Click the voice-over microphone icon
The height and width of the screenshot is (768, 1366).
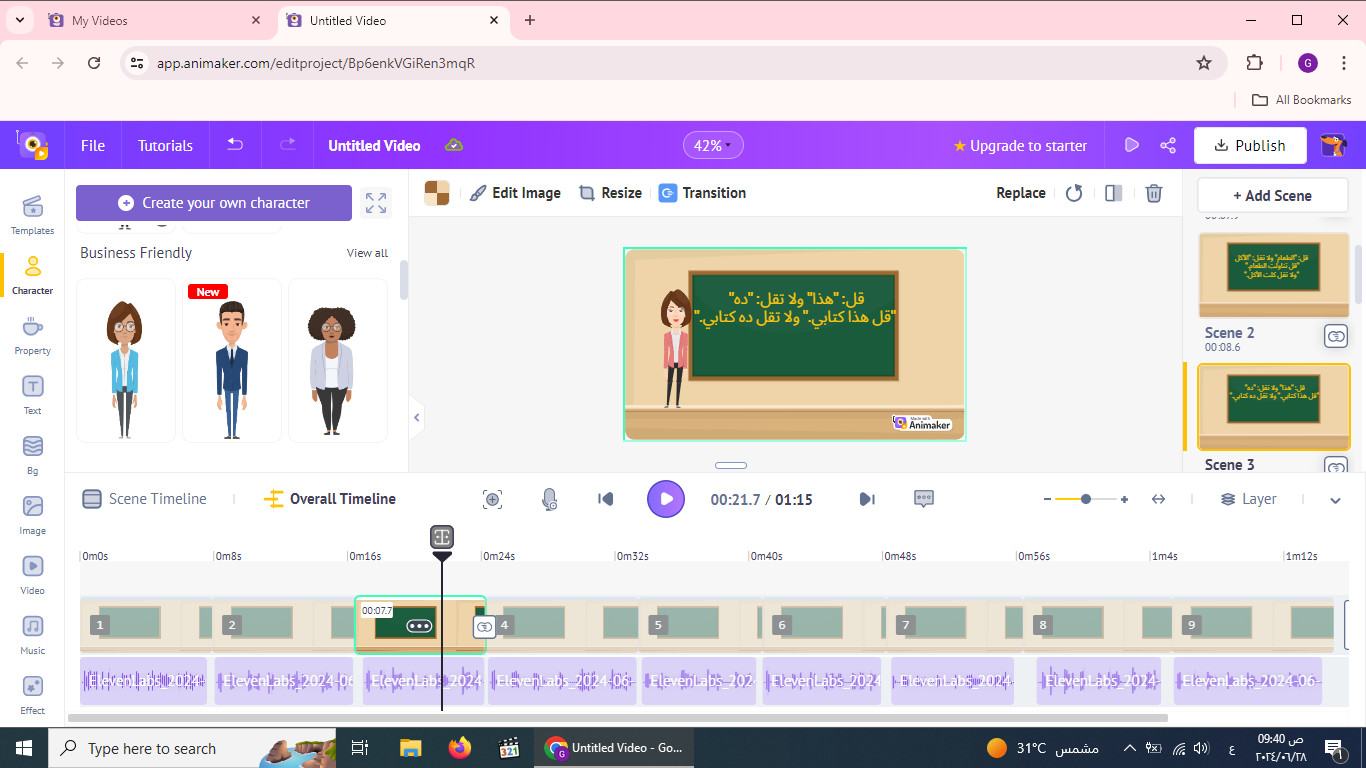click(x=549, y=499)
